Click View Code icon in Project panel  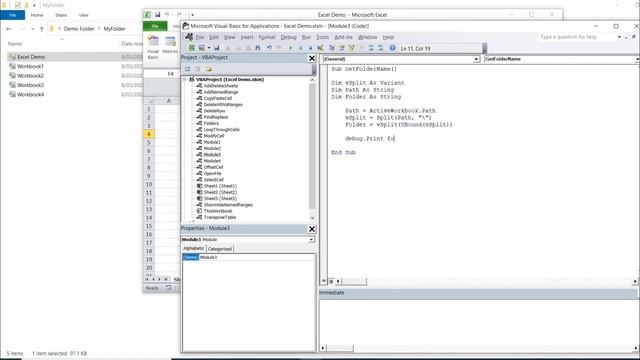coord(187,69)
